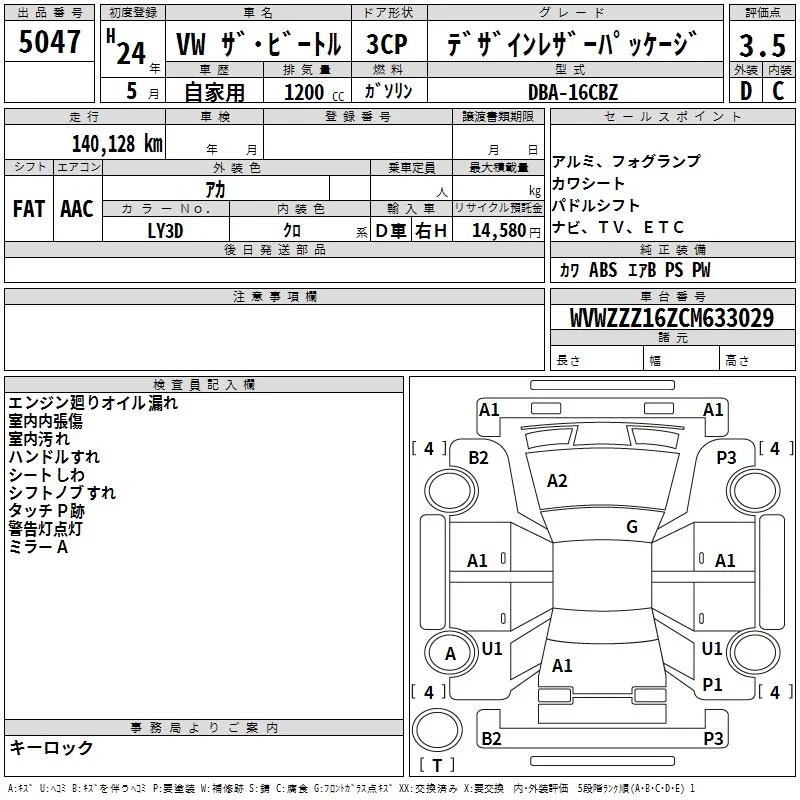Click inspector note ハンドルすれ
Image resolution: width=800 pixels, height=800 pixels.
coord(54,457)
